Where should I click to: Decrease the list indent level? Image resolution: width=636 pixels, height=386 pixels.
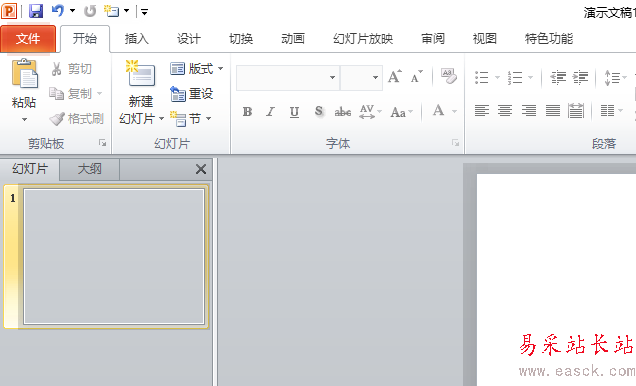click(558, 77)
